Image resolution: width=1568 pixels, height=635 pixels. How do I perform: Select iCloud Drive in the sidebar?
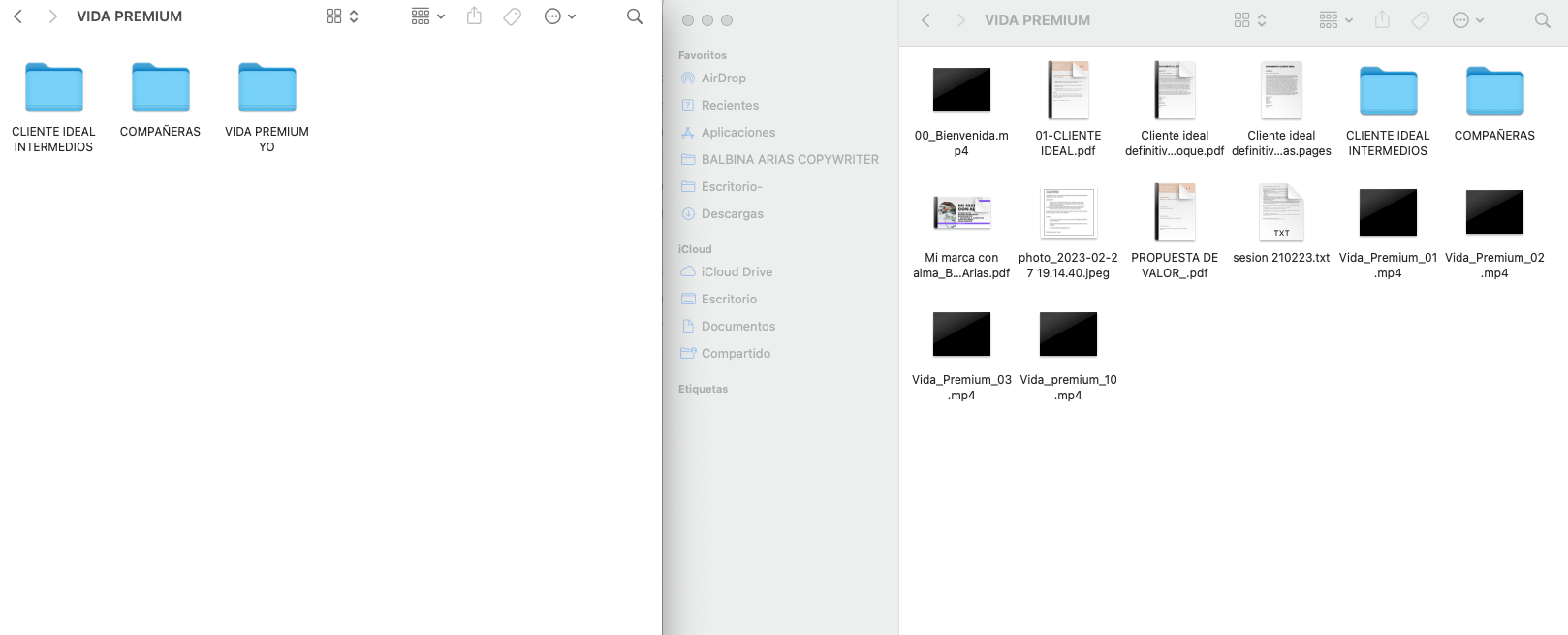click(x=737, y=272)
